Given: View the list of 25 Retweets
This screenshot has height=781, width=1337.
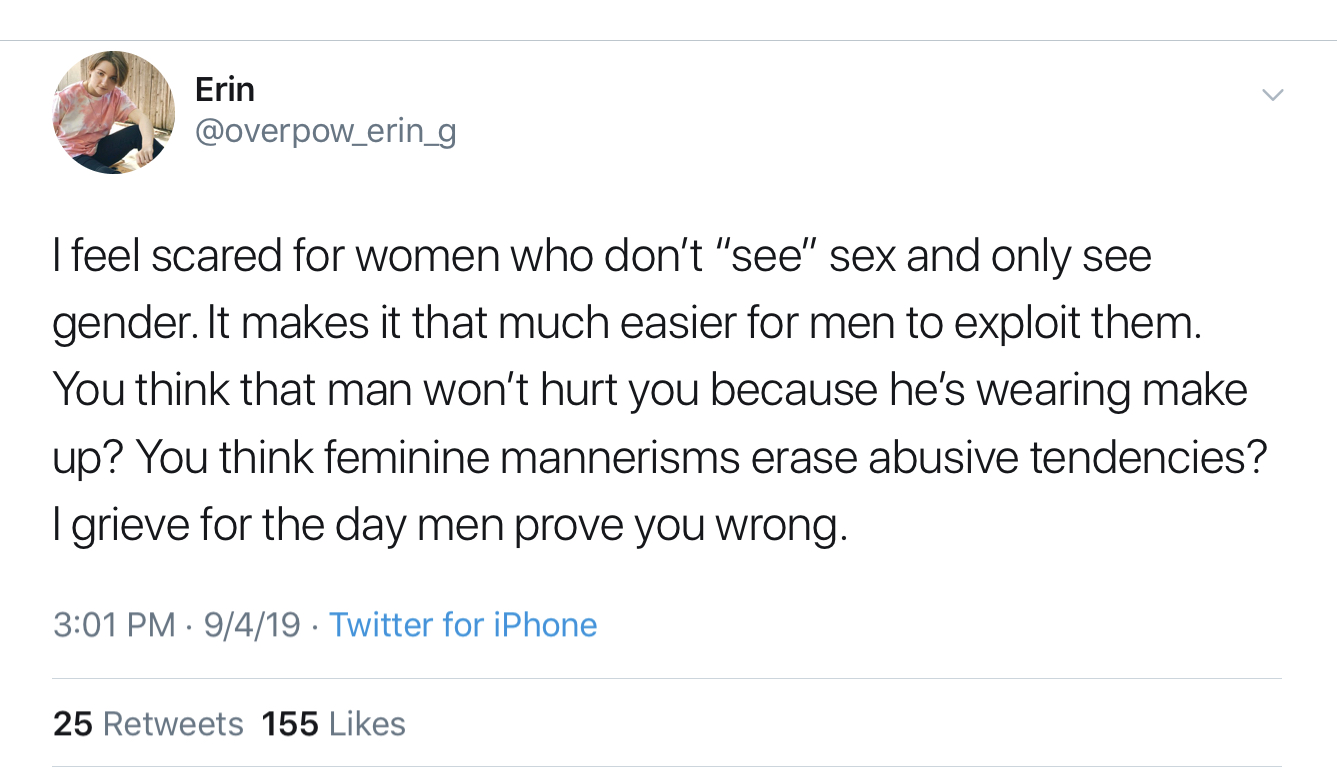Looking at the screenshot, I should [148, 723].
